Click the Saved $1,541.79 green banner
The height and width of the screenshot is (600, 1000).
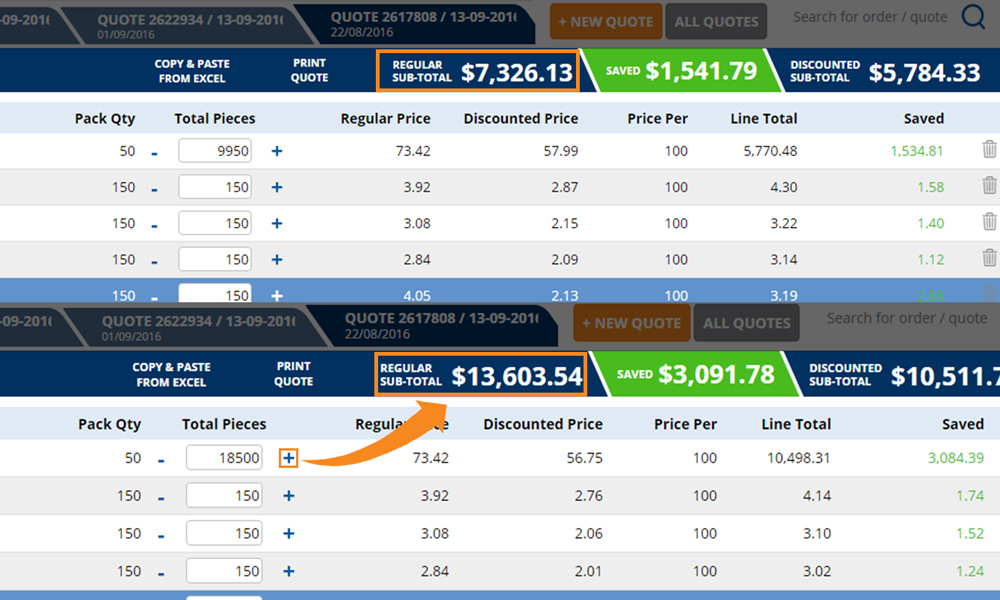point(672,71)
